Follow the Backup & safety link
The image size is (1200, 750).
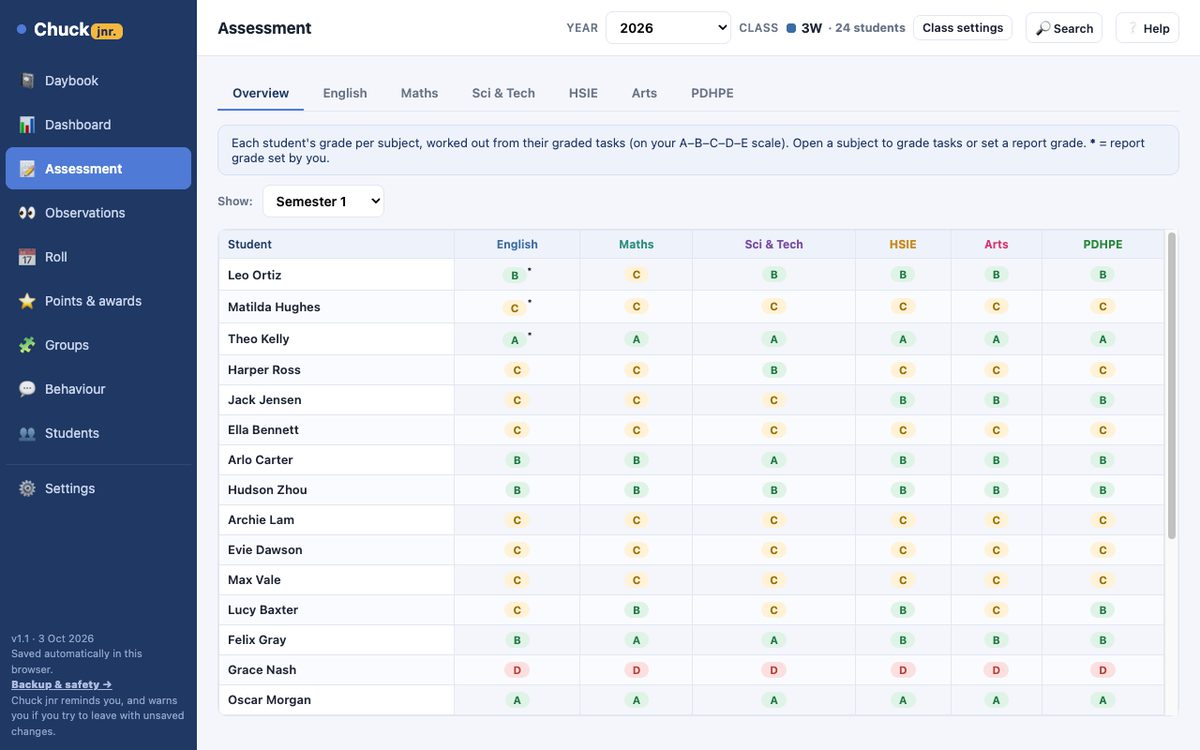pos(61,684)
